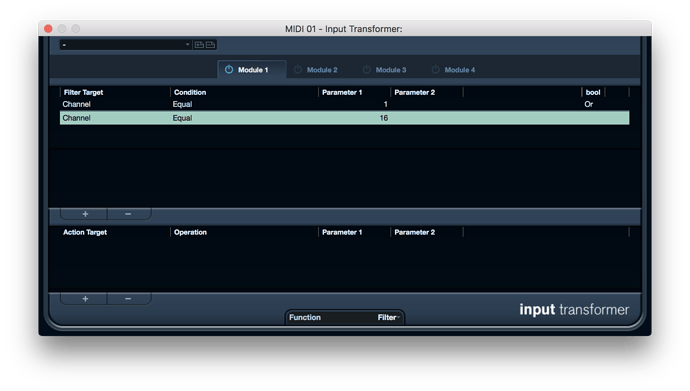Click Parameter 1 value 1
The image size is (690, 391).
(x=385, y=104)
